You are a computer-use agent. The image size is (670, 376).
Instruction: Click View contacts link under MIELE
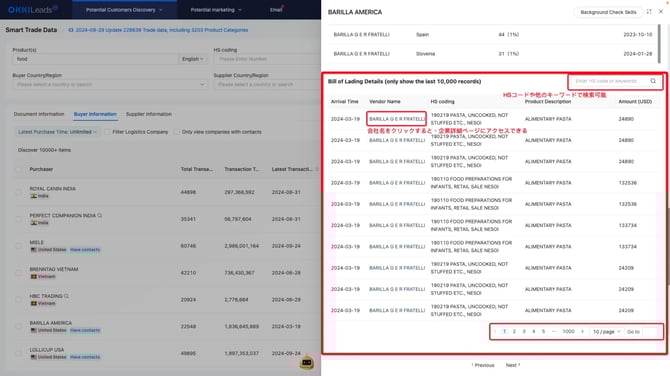(85, 250)
